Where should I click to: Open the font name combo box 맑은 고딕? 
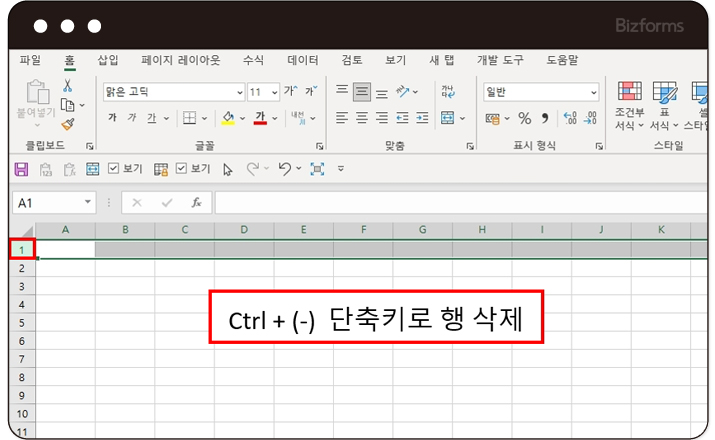point(174,92)
